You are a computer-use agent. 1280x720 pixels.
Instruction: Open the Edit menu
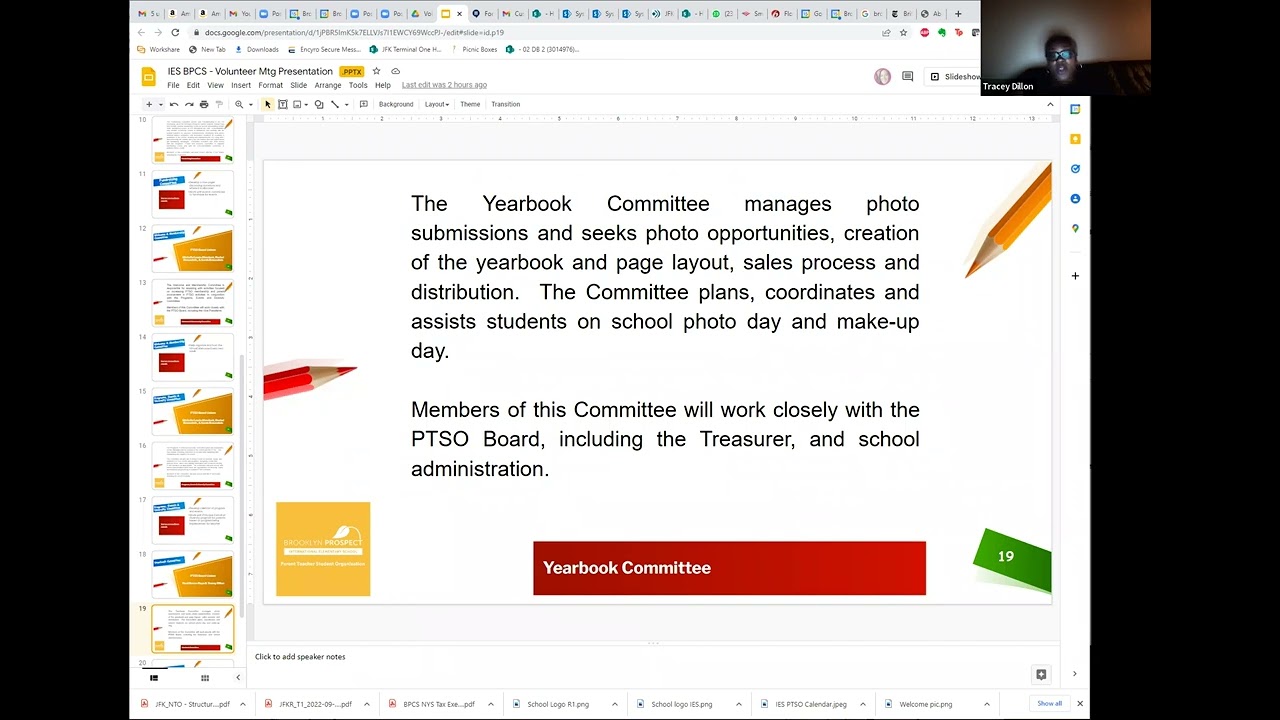[193, 85]
